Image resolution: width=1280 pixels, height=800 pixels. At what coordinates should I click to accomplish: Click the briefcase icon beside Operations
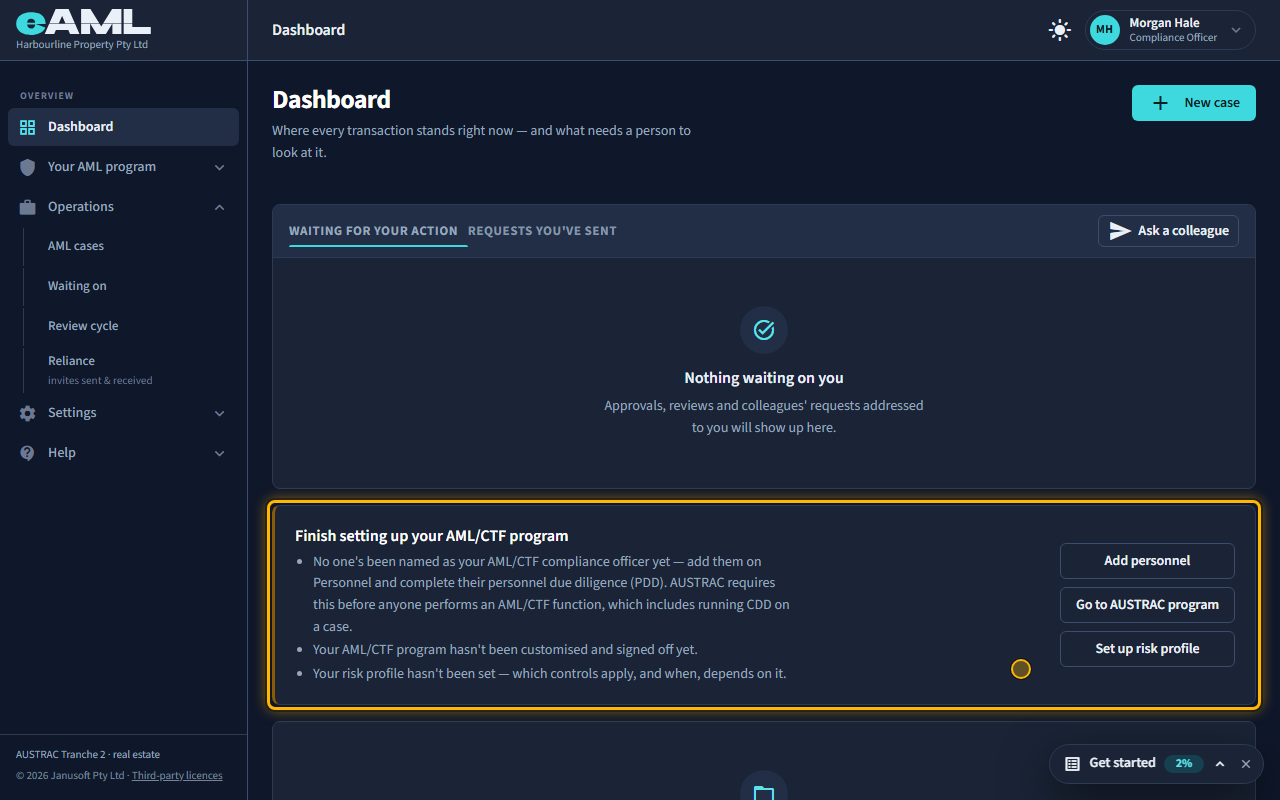[x=28, y=207]
